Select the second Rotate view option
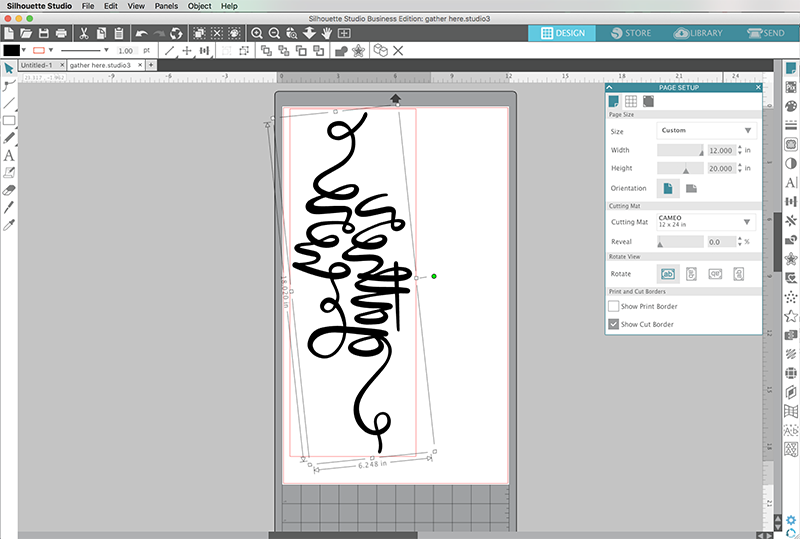The width and height of the screenshot is (800, 539). (x=691, y=274)
